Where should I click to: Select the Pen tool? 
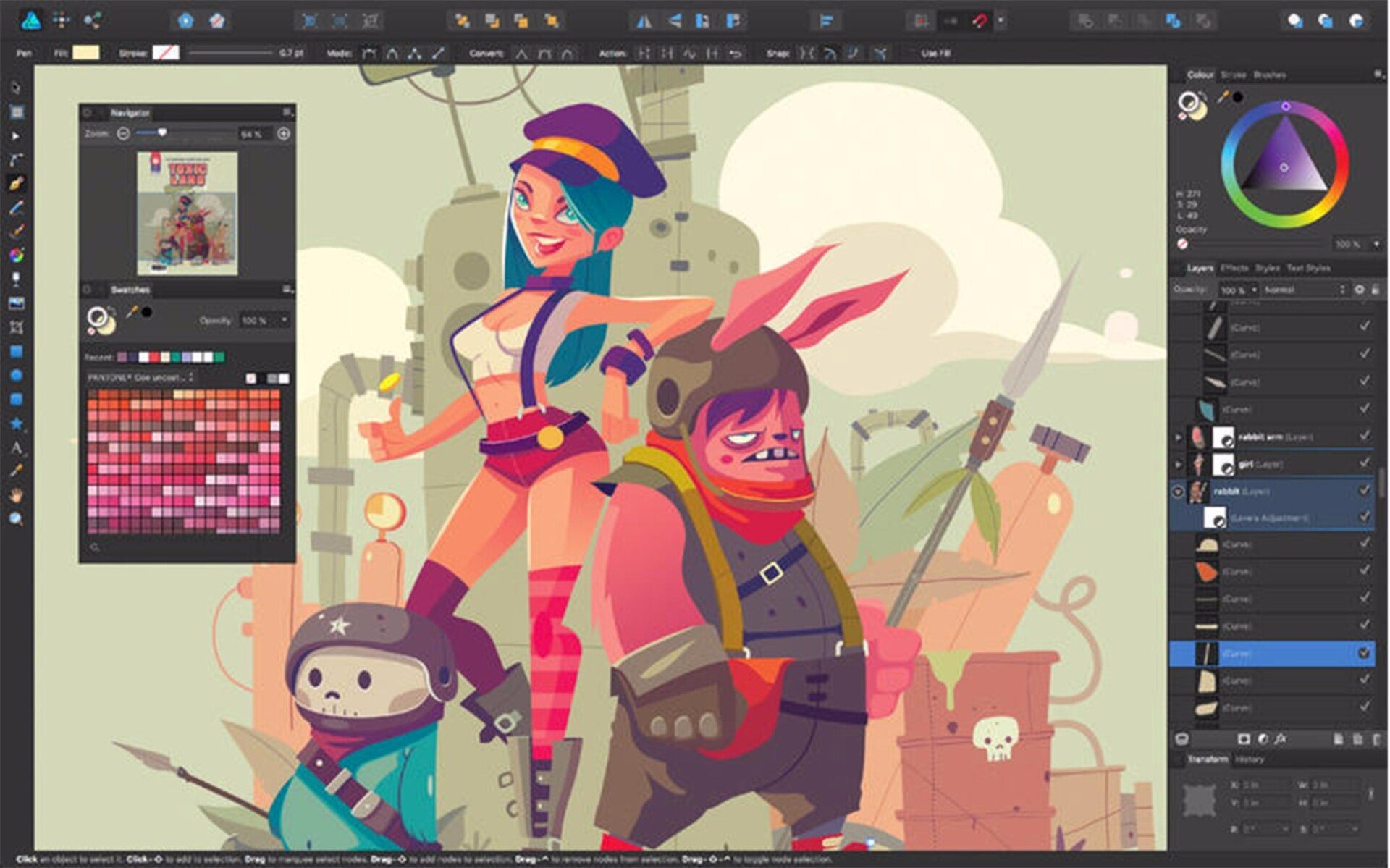(x=16, y=182)
